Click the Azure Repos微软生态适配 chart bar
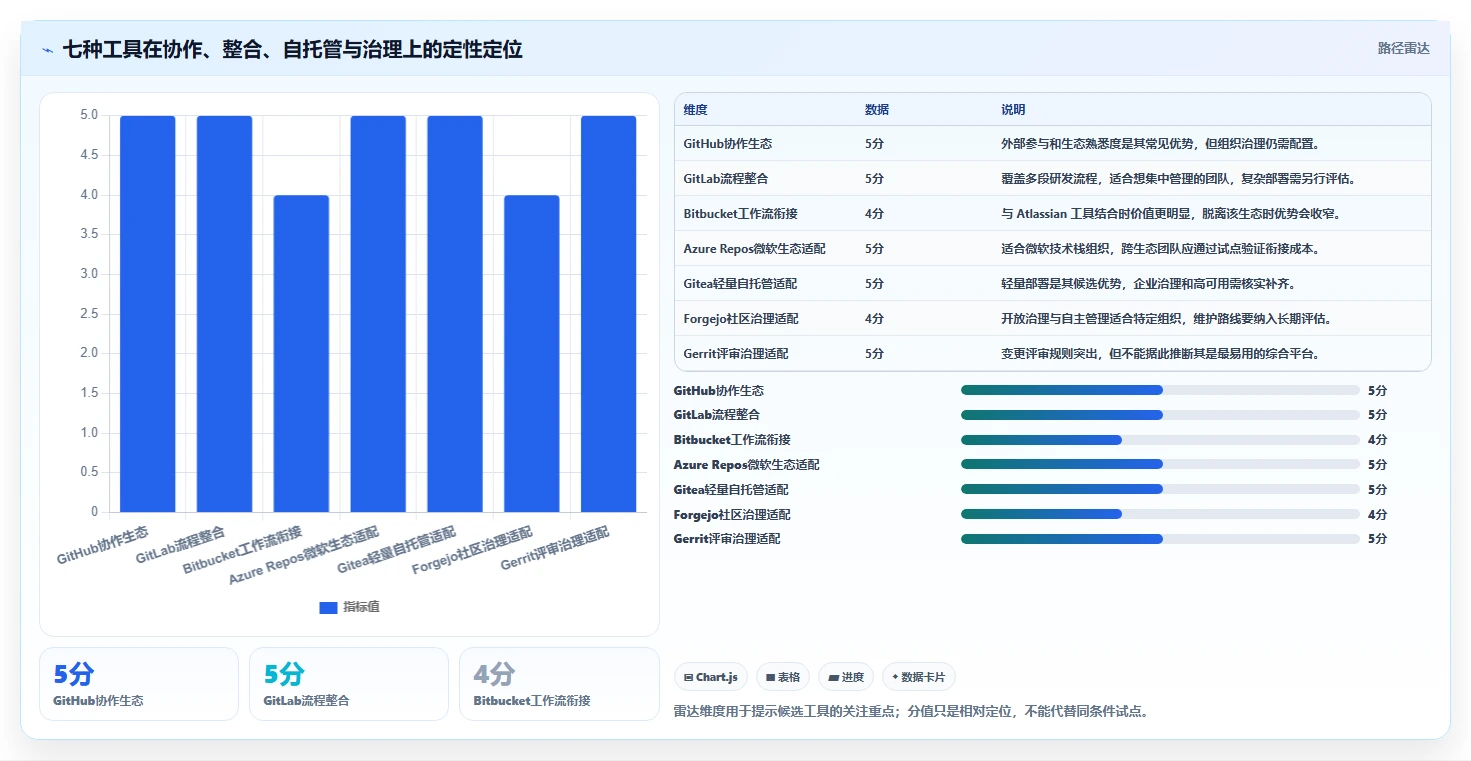 378,314
